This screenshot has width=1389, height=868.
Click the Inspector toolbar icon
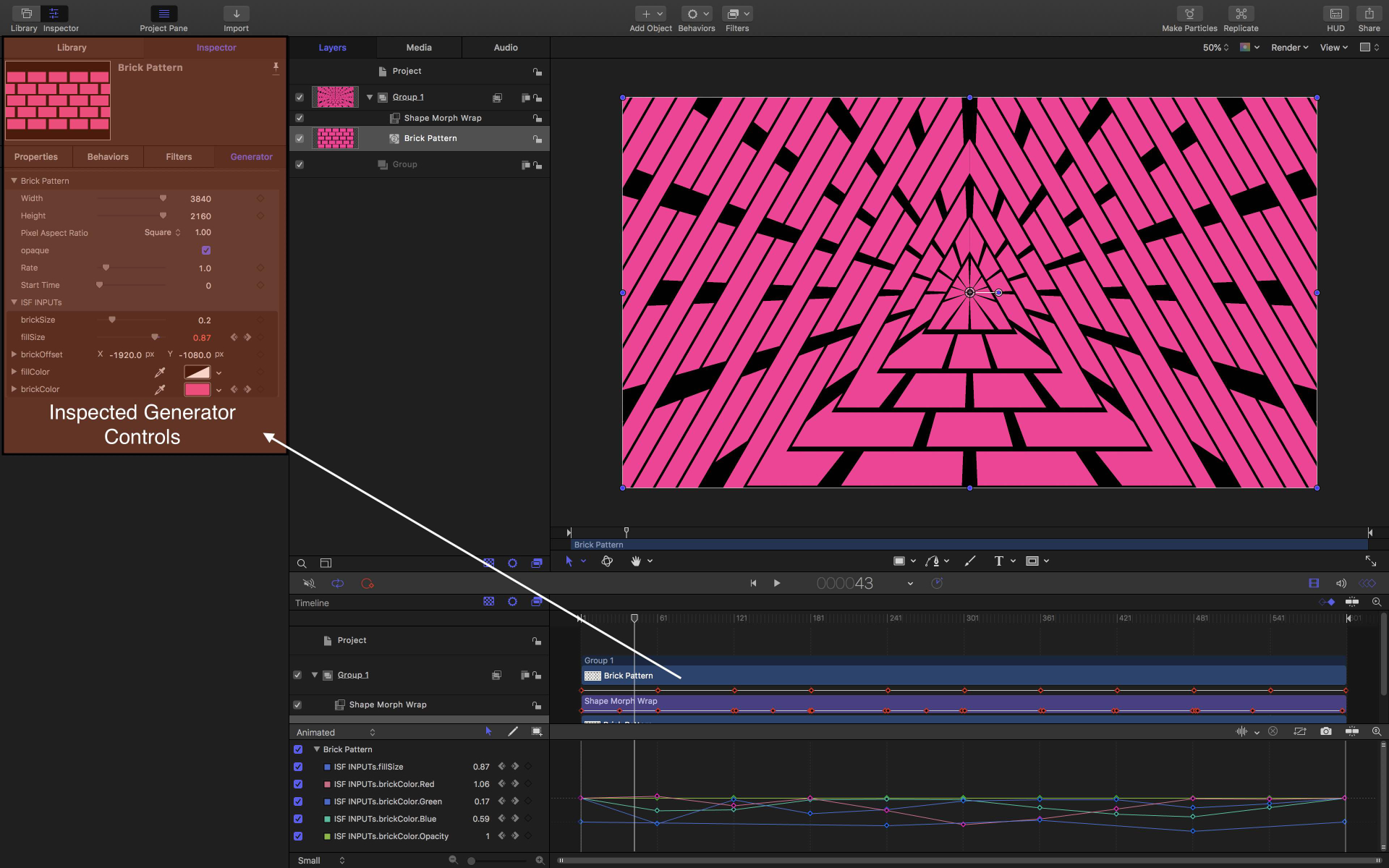[x=54, y=14]
